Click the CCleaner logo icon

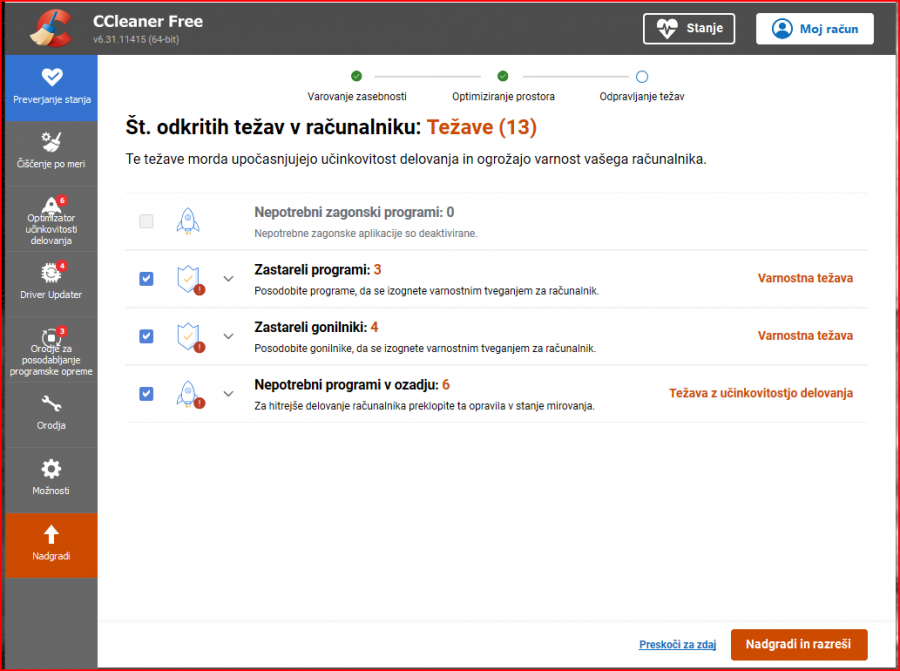click(50, 28)
